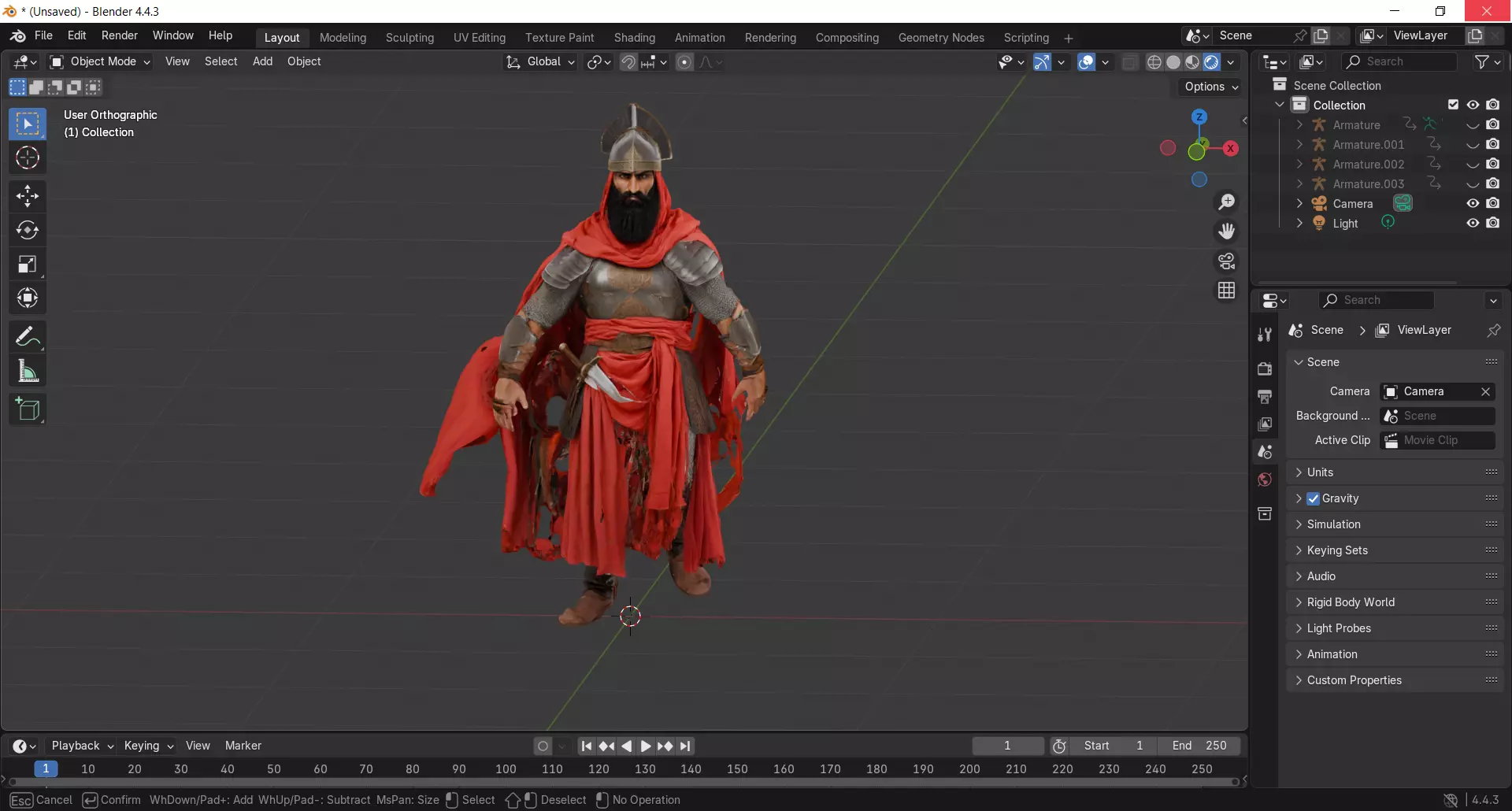Screen dimensions: 1512x811
Task: Switch to solid viewport shading
Action: pos(1173,62)
